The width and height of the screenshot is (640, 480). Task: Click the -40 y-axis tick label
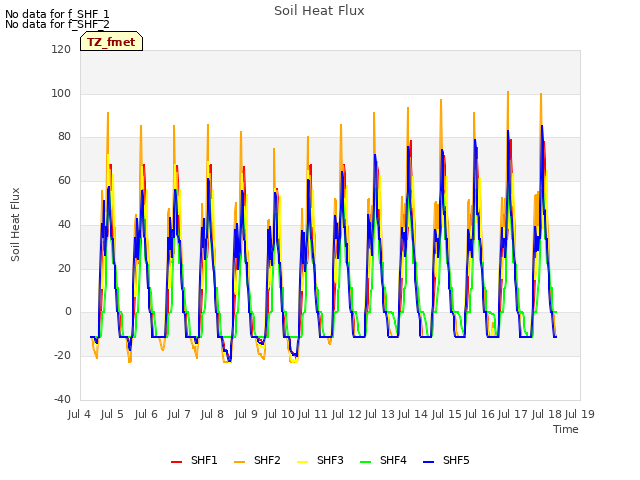pyautogui.click(x=62, y=399)
